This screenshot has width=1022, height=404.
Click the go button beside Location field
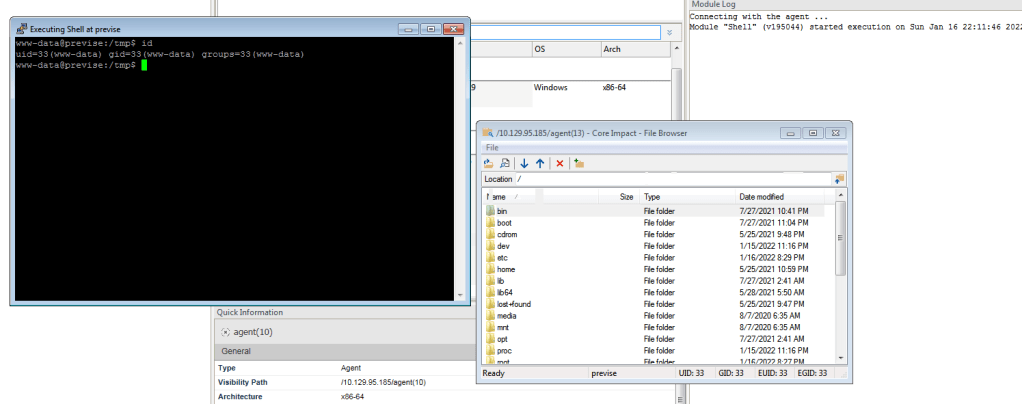click(x=840, y=179)
